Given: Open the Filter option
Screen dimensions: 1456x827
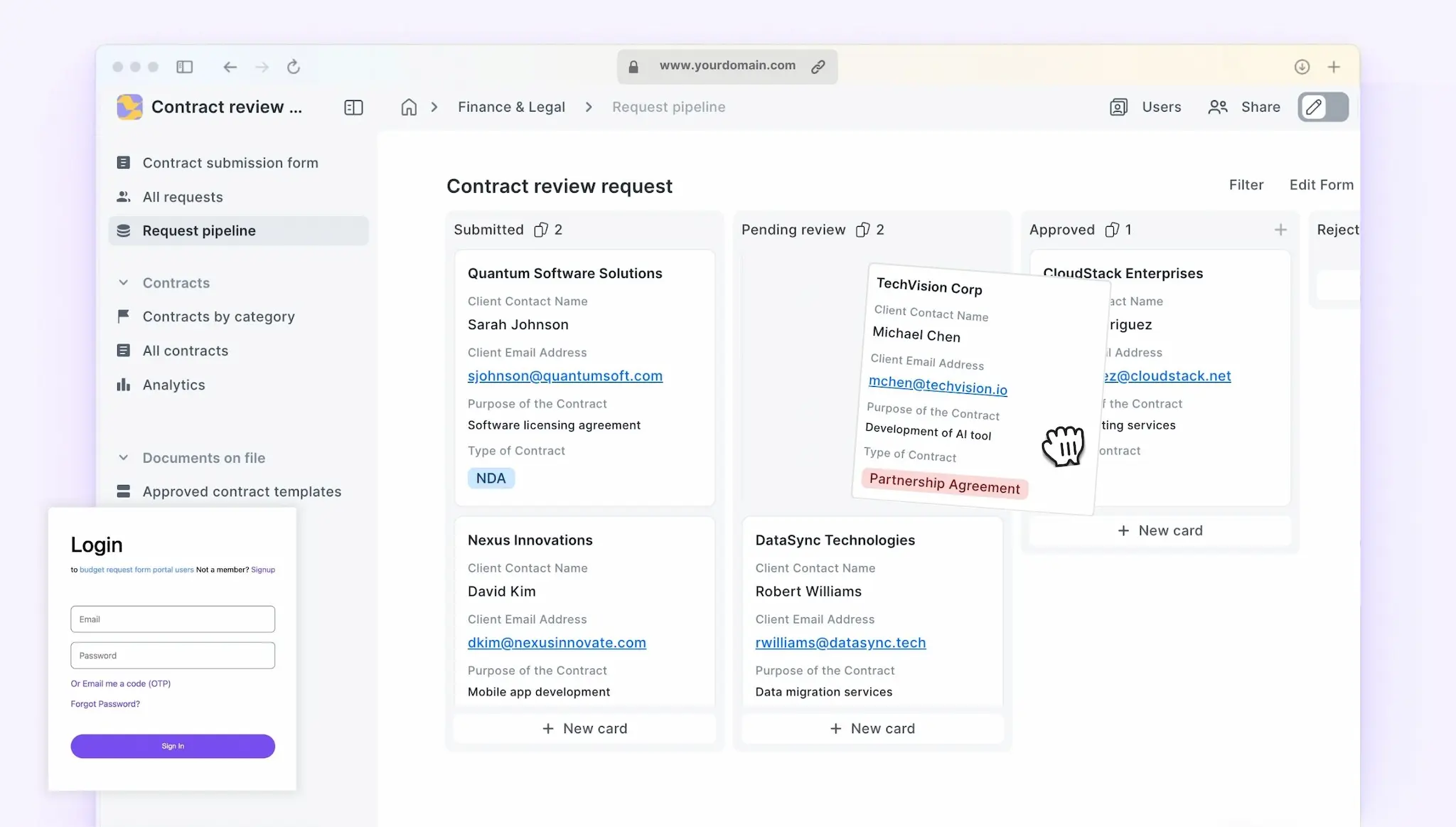Looking at the screenshot, I should point(1246,185).
